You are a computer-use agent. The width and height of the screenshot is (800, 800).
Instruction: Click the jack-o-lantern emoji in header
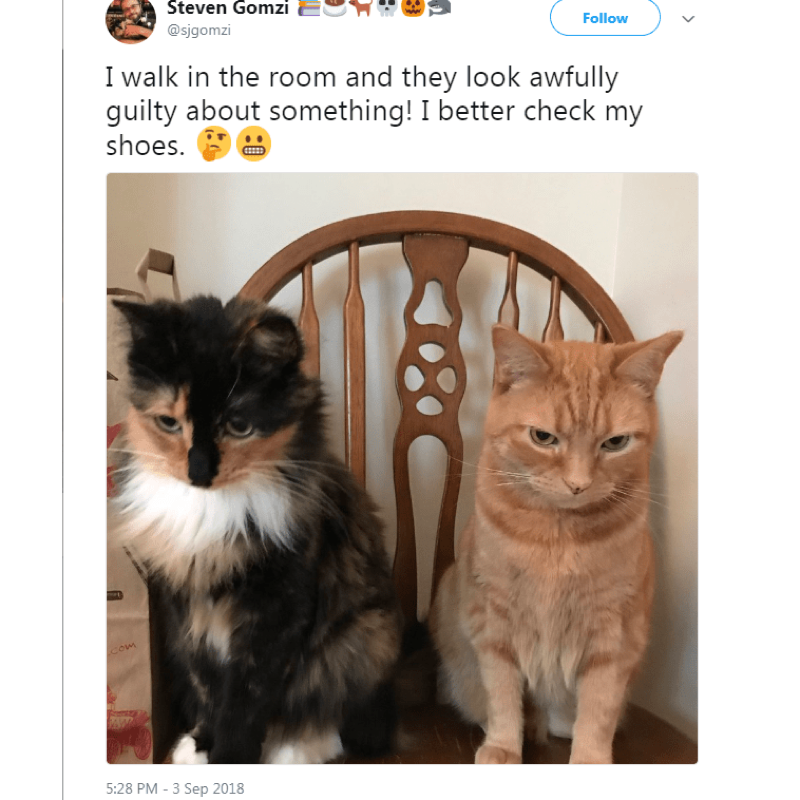point(413,8)
